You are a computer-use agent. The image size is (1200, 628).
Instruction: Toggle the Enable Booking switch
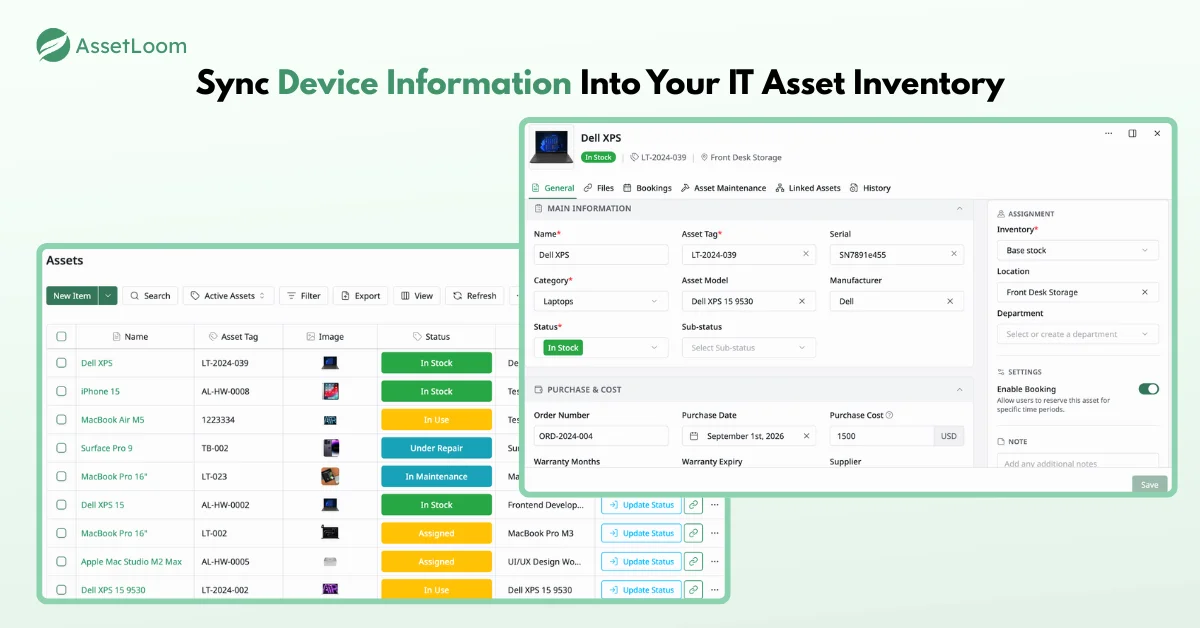point(1148,389)
